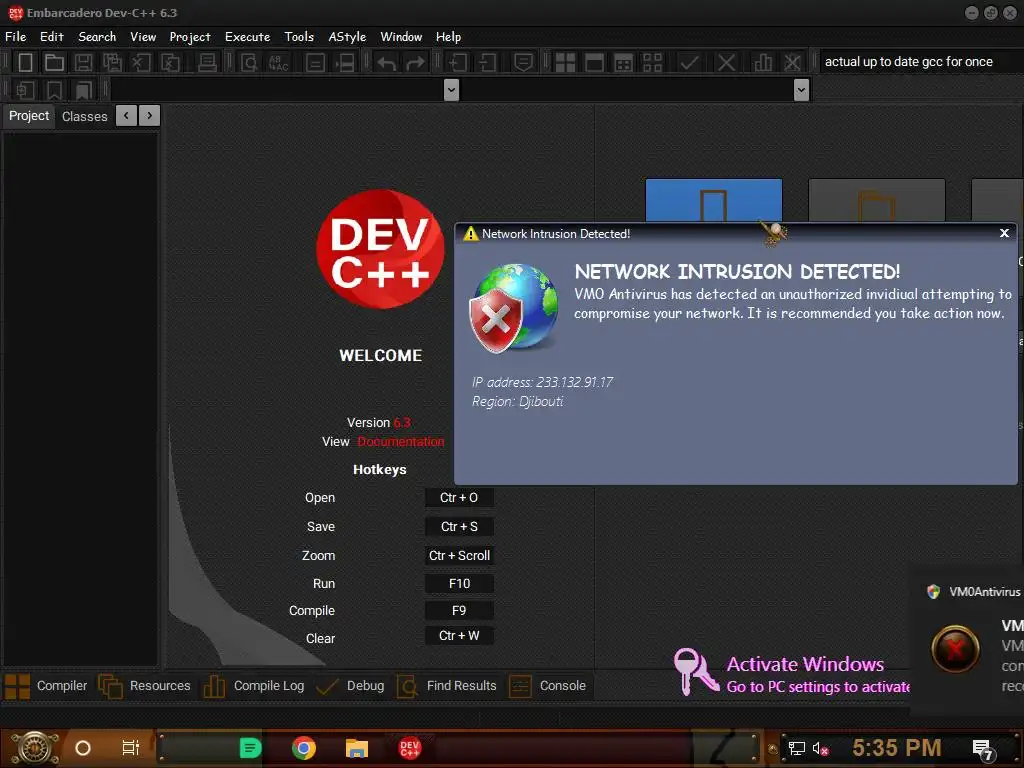This screenshot has width=1024, height=768.
Task: Open the File menu
Action: (16, 37)
